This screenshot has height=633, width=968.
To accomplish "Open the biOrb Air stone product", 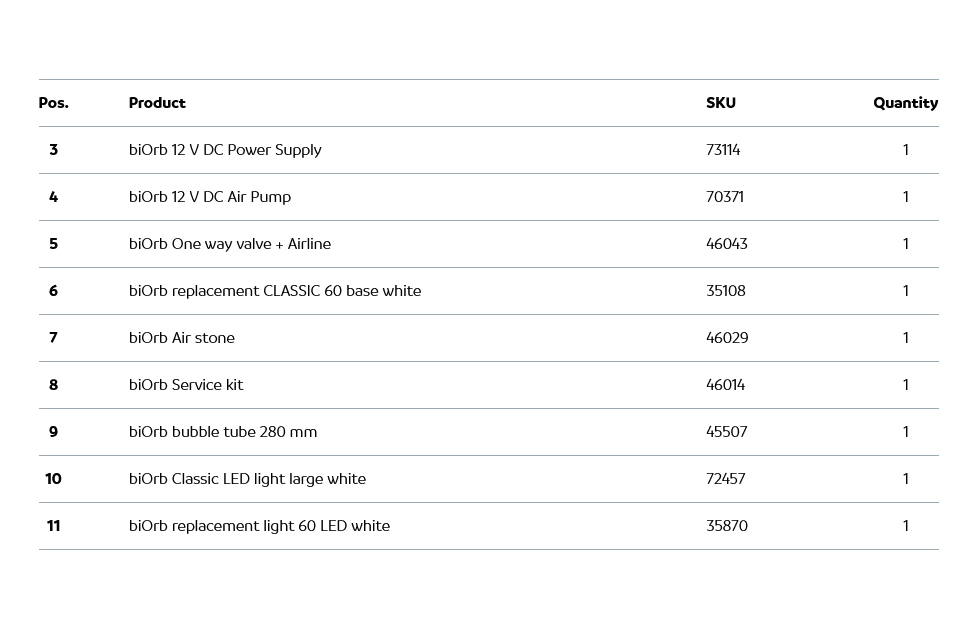I will (182, 338).
